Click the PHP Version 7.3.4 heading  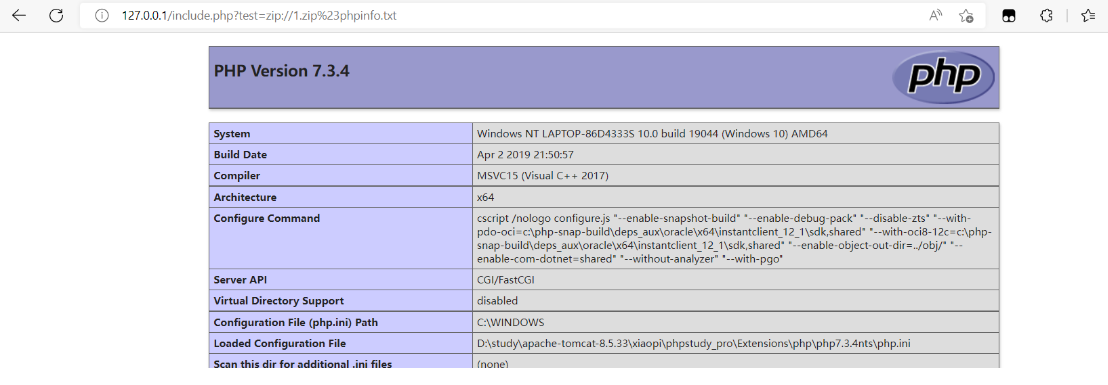coord(281,71)
